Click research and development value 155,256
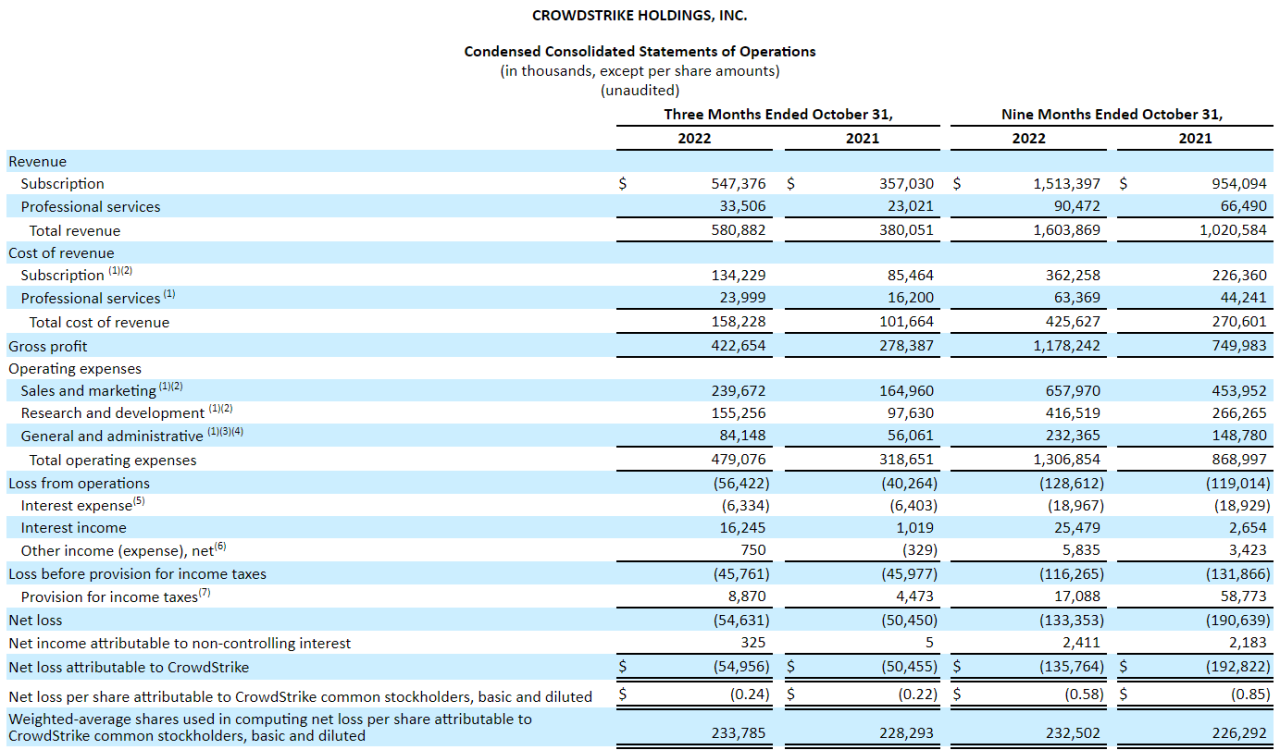This screenshot has height=750, width=1280. point(739,413)
